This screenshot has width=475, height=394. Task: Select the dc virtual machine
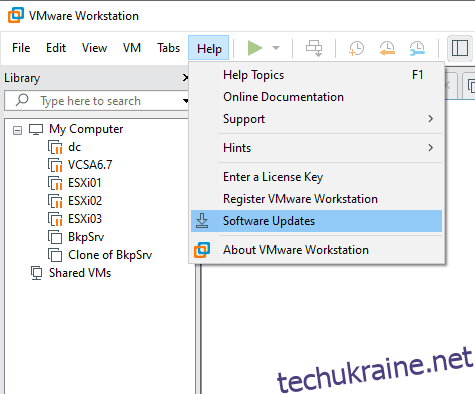(x=74, y=147)
